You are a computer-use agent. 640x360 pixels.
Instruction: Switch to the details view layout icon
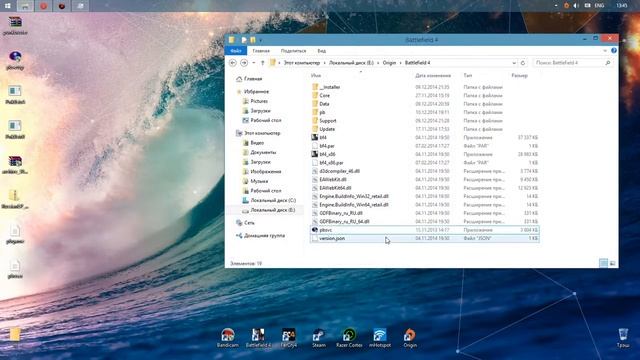click(604, 263)
